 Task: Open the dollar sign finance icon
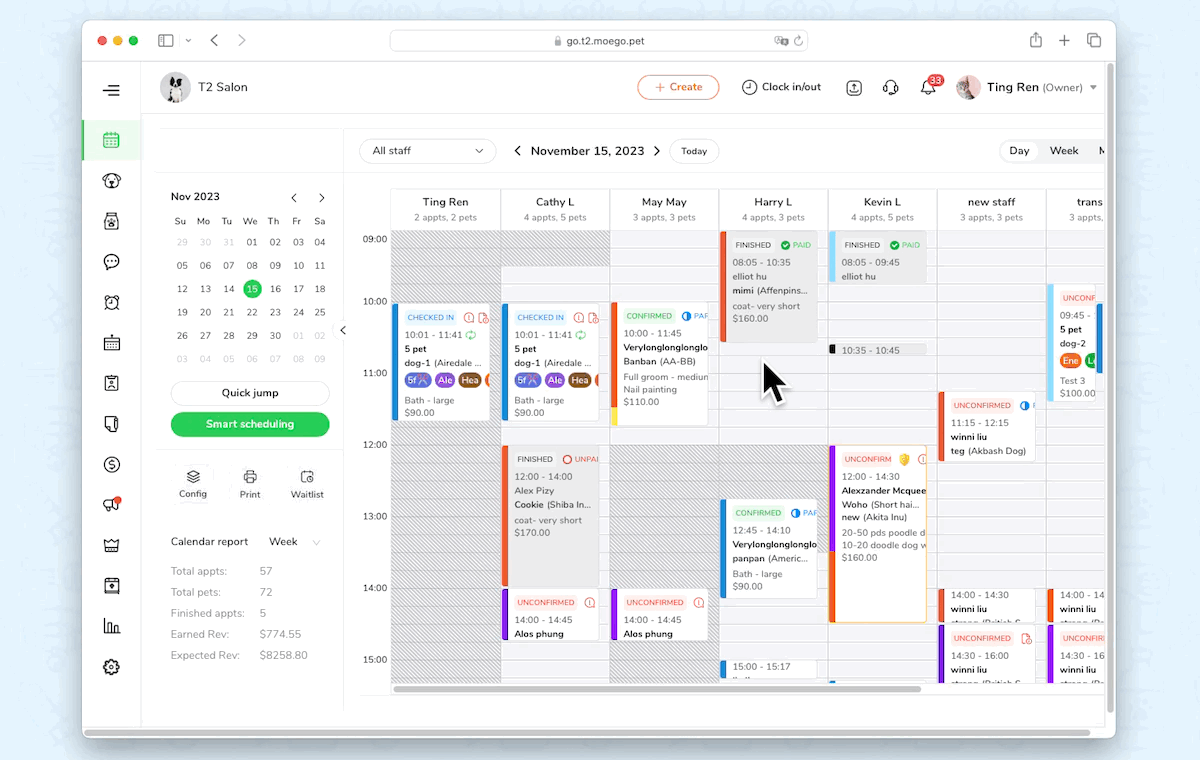pos(111,464)
